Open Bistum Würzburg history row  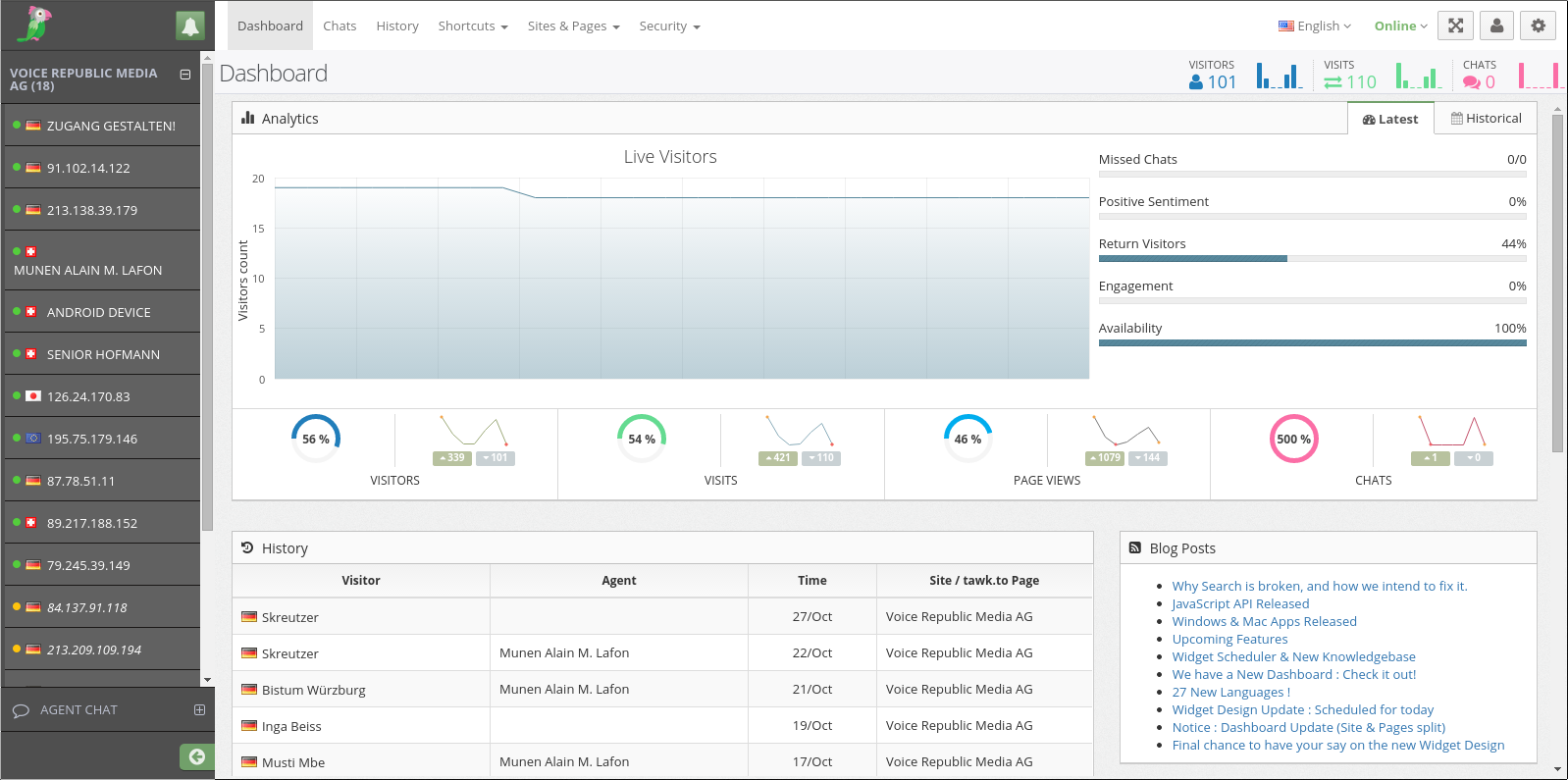tap(662, 689)
